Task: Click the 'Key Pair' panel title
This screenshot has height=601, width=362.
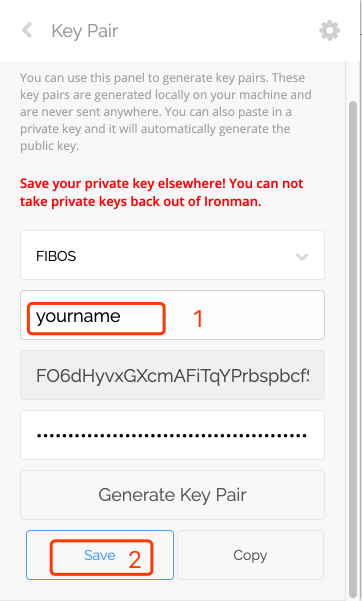Action: [x=85, y=31]
